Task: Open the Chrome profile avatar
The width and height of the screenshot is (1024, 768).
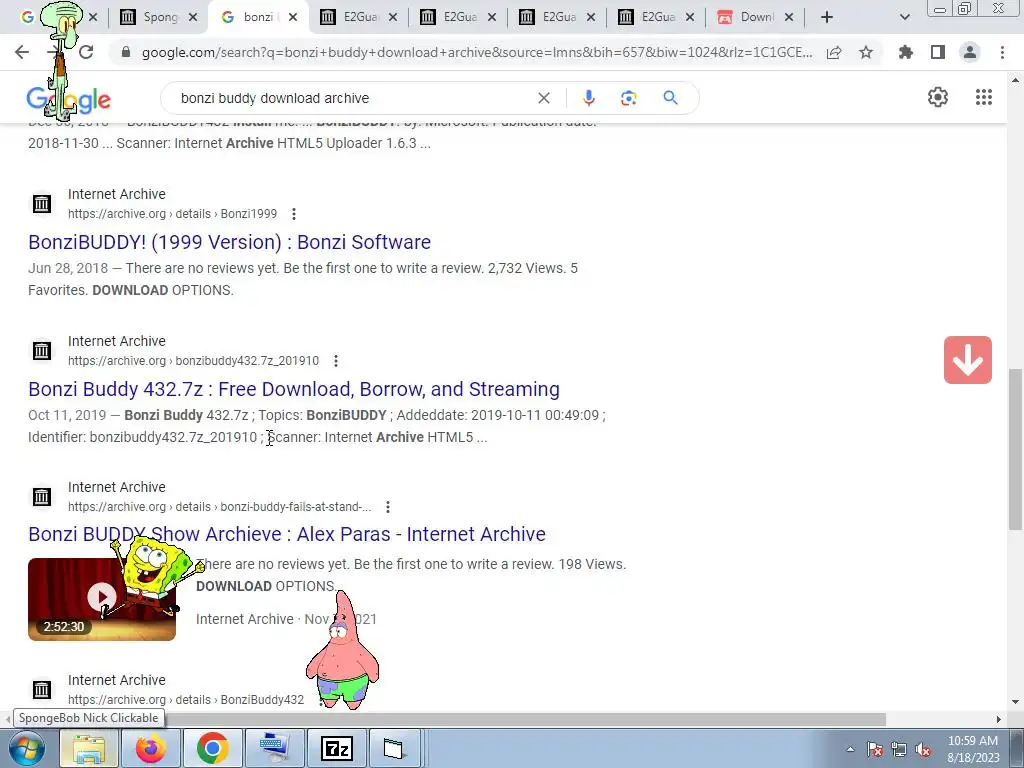Action: point(970,52)
